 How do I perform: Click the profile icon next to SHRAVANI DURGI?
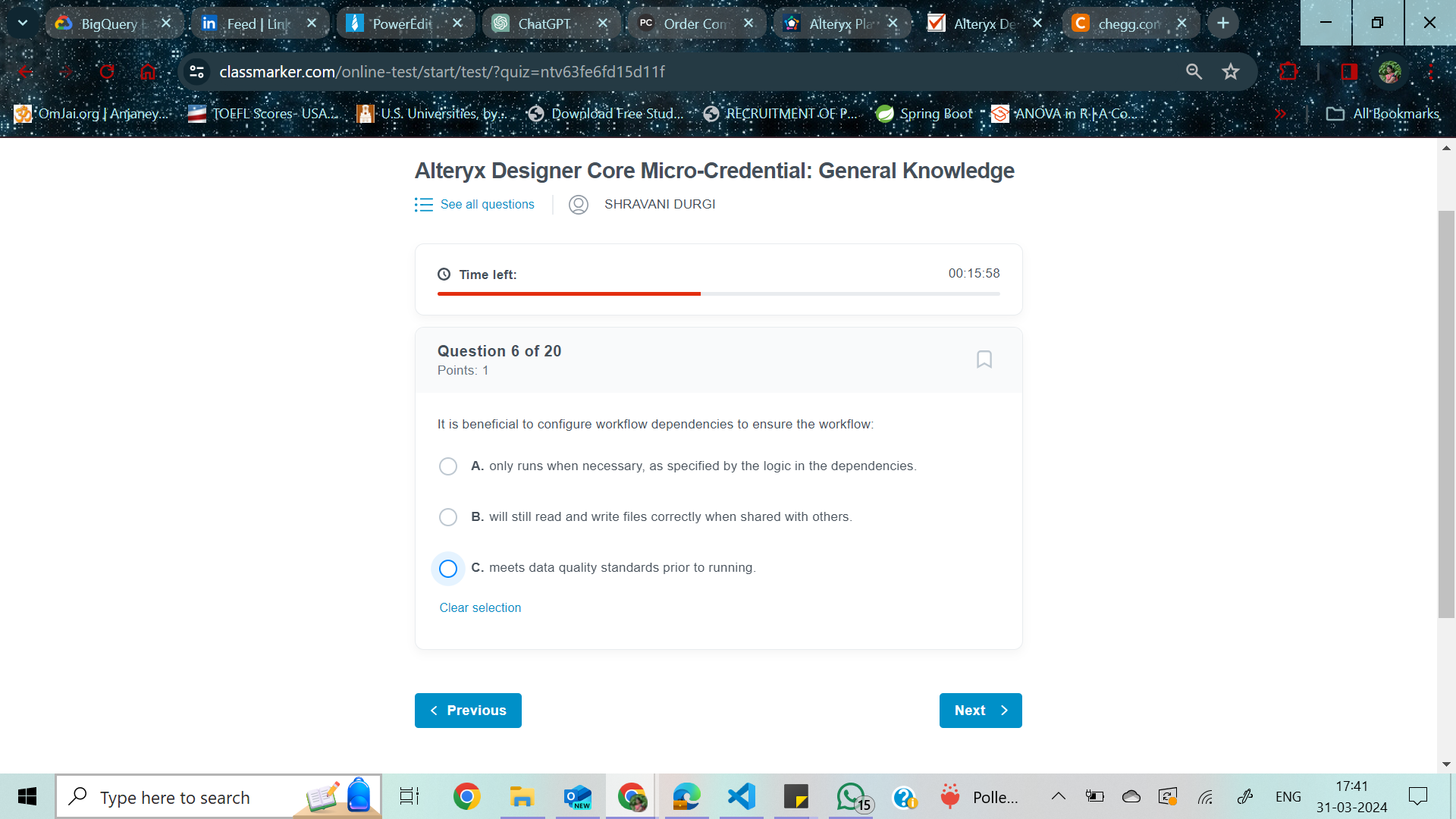(579, 204)
